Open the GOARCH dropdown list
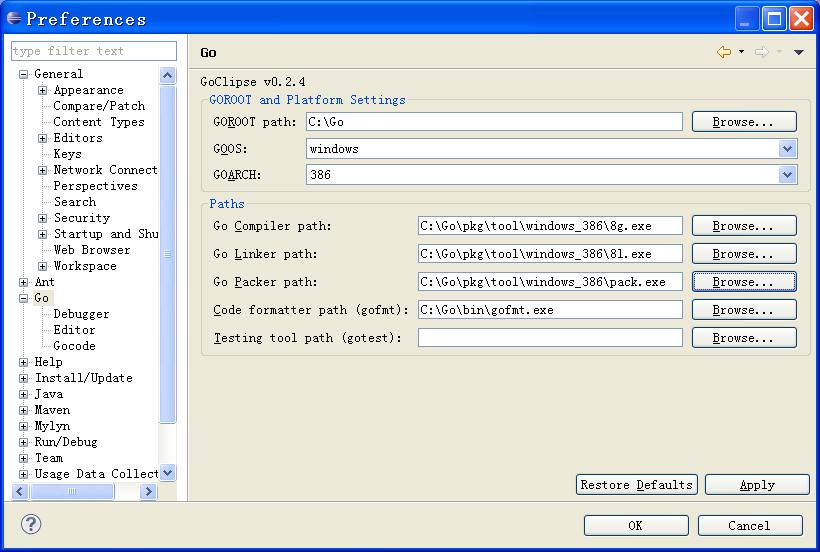The image size is (820, 552). (x=787, y=174)
